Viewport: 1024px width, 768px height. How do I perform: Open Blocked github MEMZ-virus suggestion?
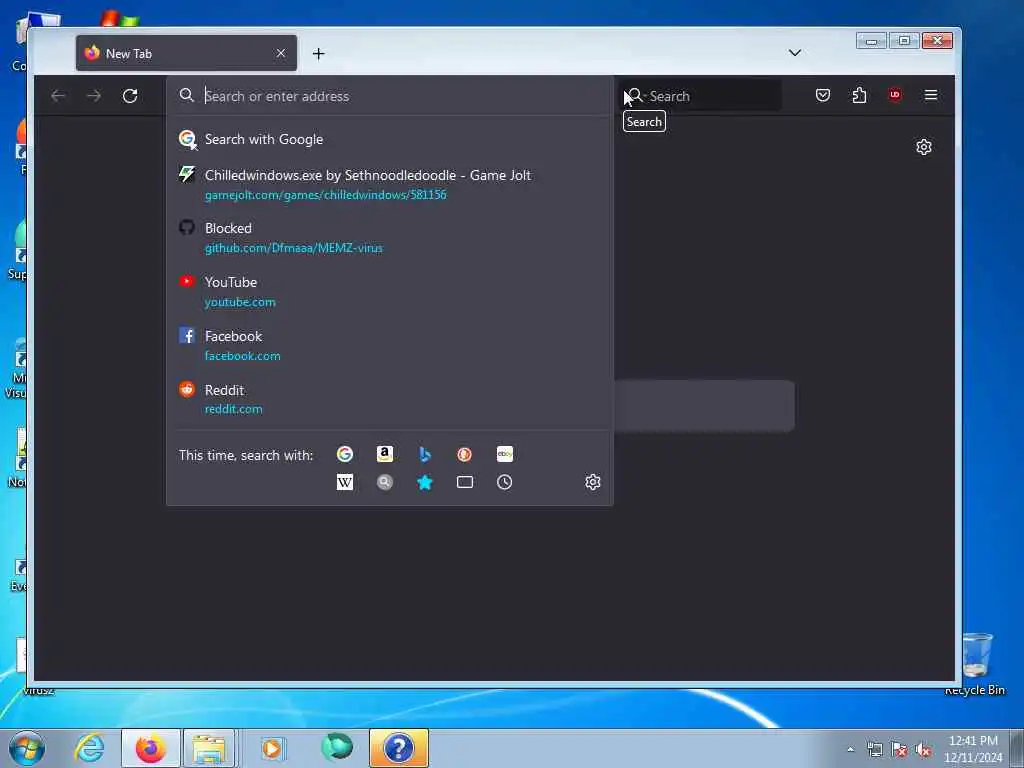click(x=390, y=238)
